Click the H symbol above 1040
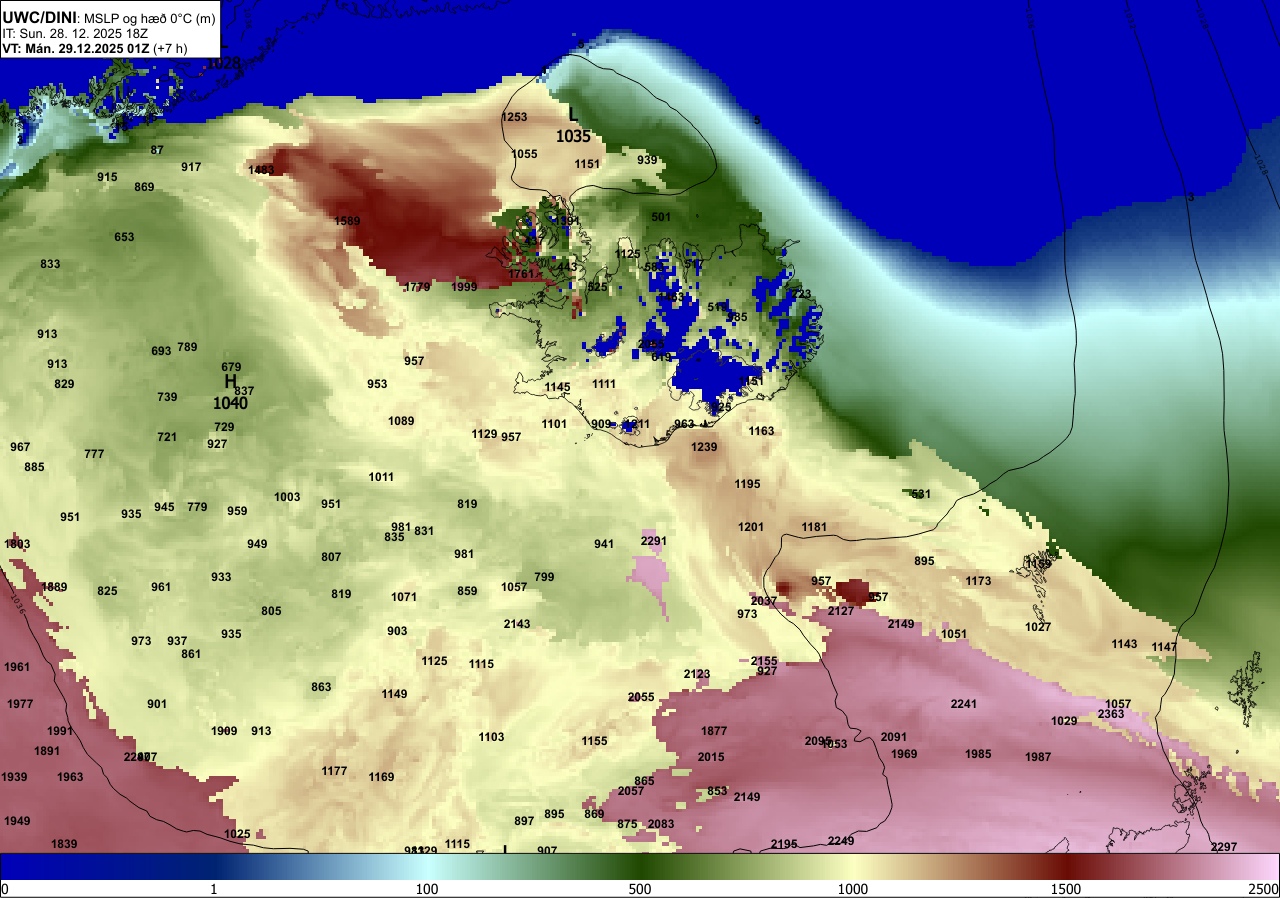The width and height of the screenshot is (1280, 898). pyautogui.click(x=230, y=382)
